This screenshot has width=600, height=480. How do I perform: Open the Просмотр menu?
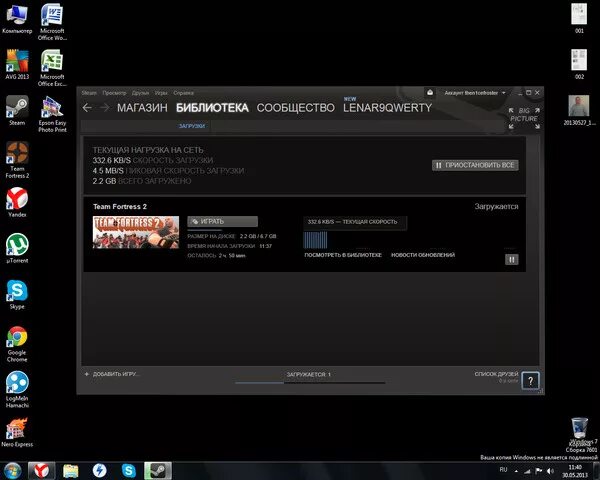coord(114,93)
